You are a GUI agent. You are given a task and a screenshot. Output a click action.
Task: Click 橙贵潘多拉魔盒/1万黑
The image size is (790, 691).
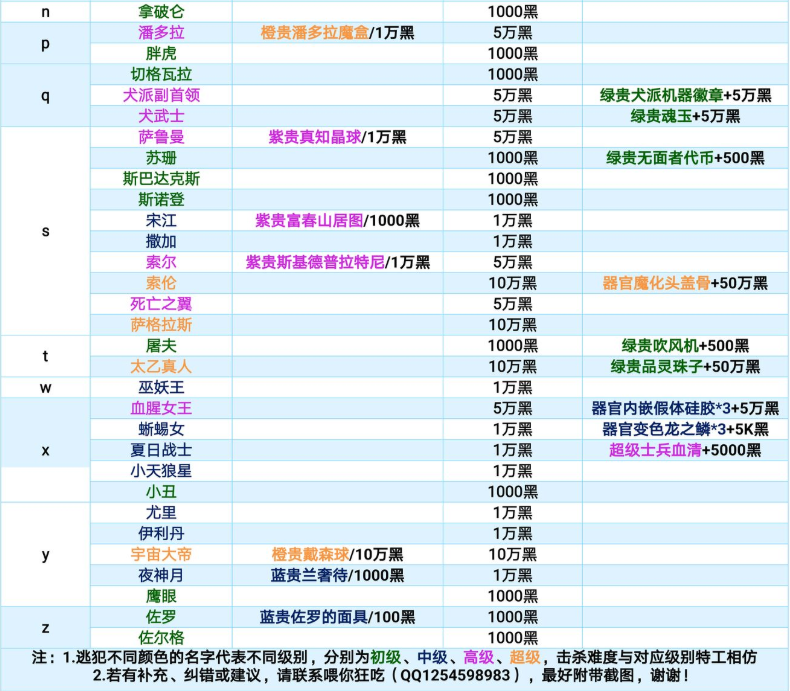tap(337, 32)
